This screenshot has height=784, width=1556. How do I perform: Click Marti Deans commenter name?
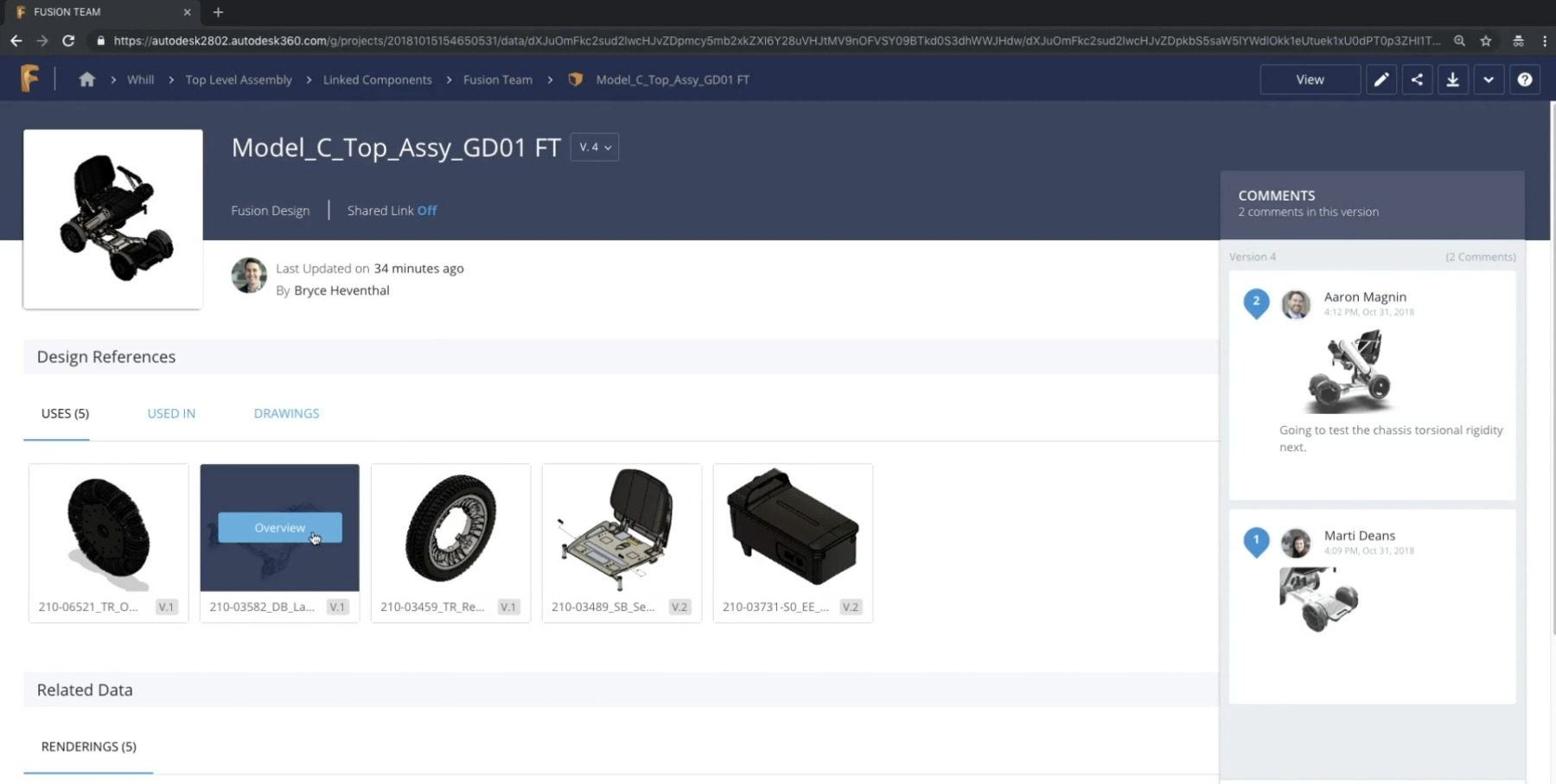coord(1359,535)
